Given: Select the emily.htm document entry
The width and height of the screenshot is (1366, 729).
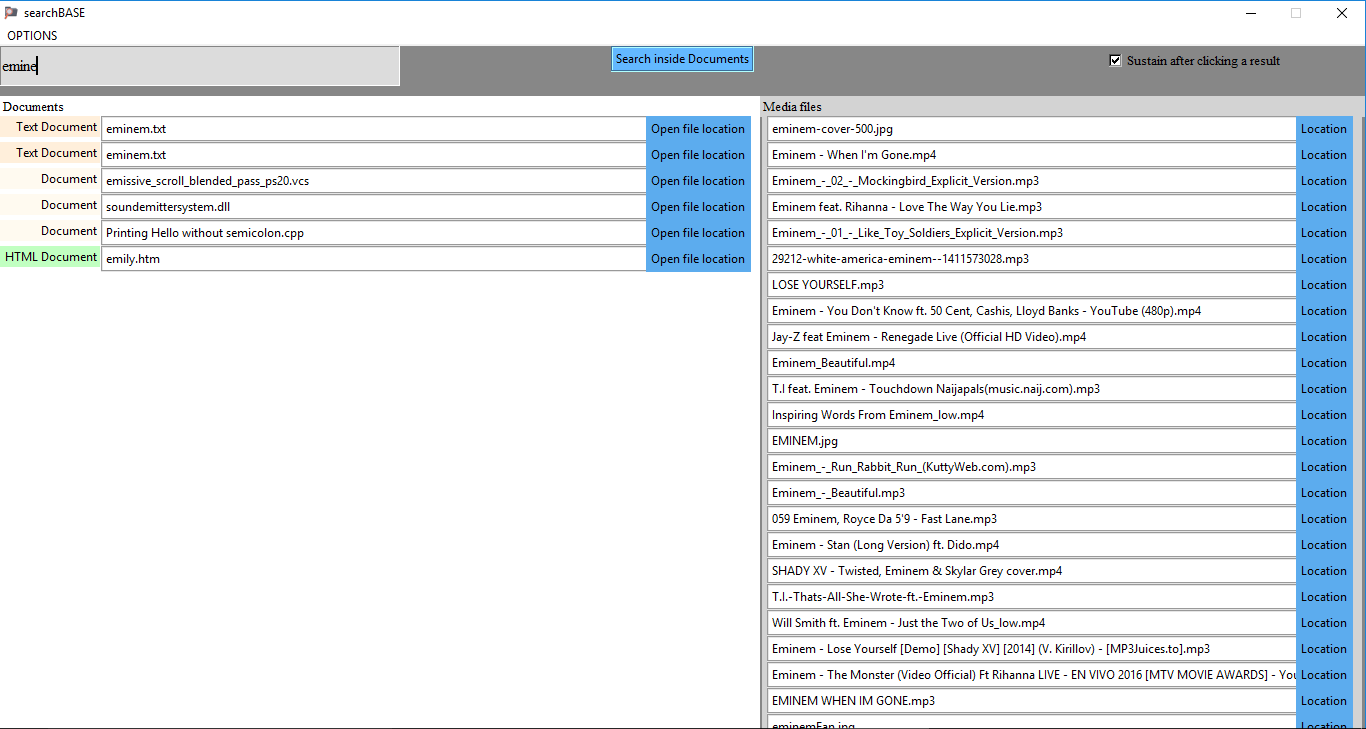Looking at the screenshot, I should click(x=374, y=259).
